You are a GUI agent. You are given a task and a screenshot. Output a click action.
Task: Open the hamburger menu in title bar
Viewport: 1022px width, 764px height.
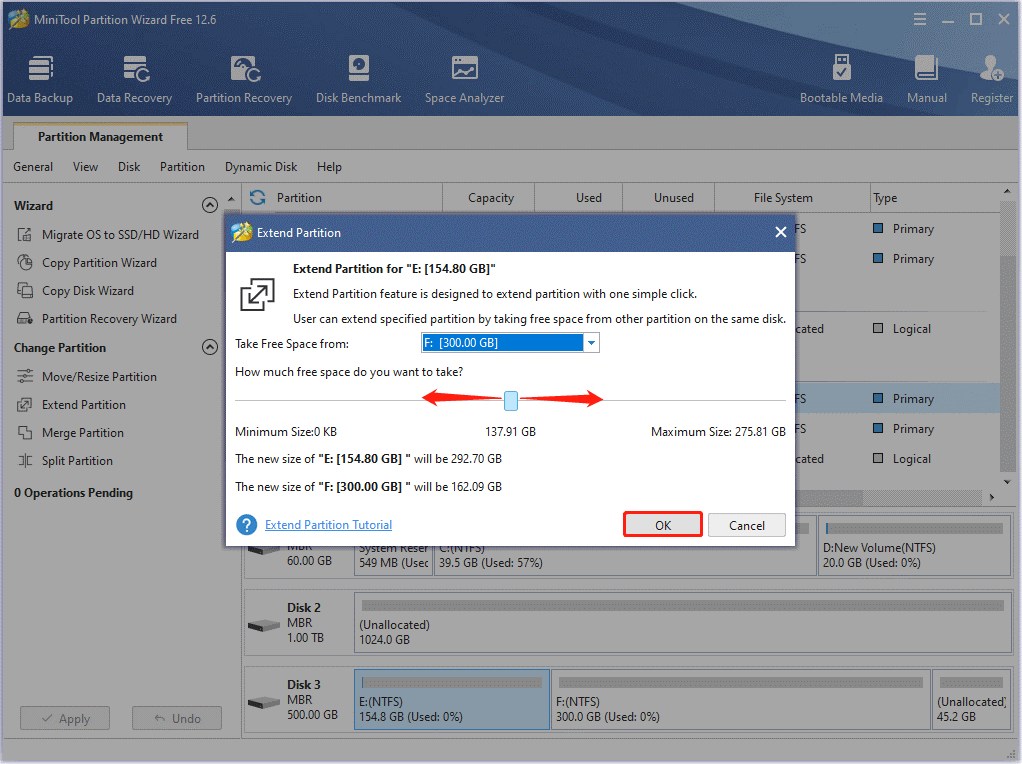(x=920, y=20)
